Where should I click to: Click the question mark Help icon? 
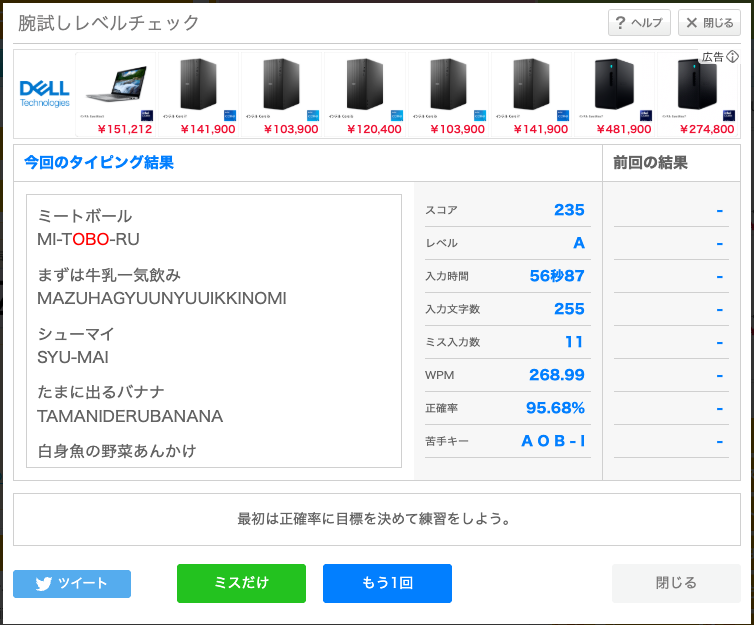(x=621, y=23)
